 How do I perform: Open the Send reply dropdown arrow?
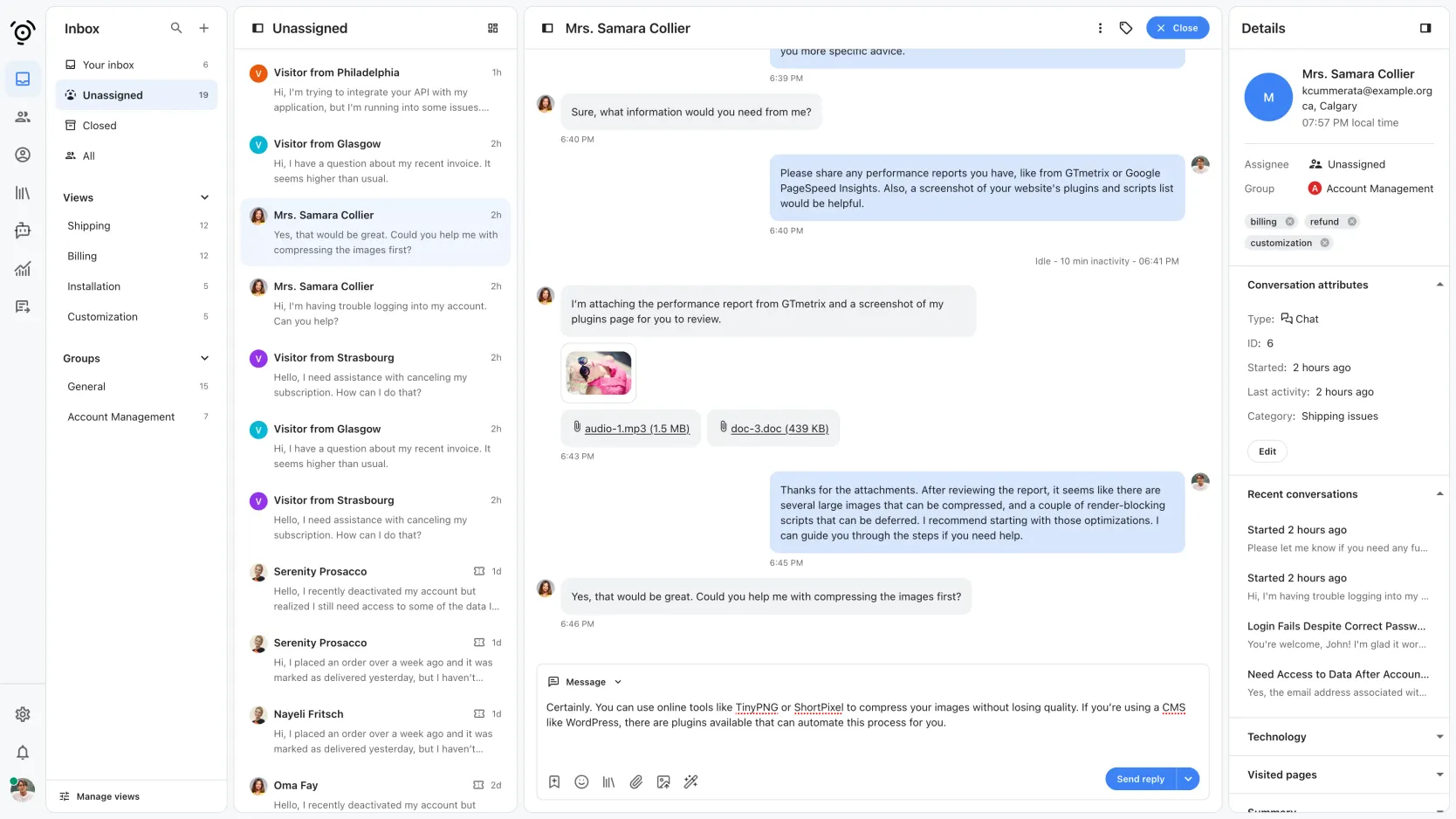(x=1188, y=779)
